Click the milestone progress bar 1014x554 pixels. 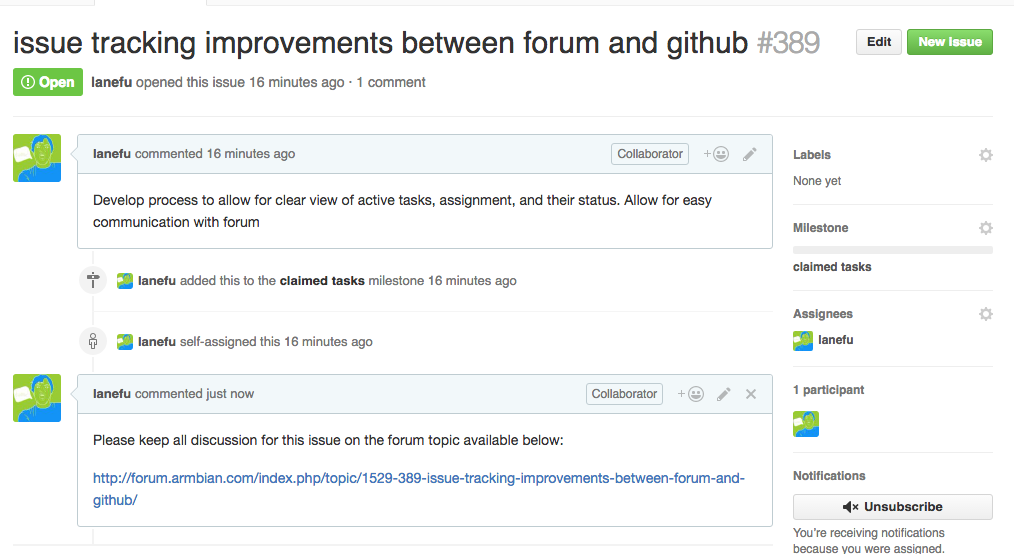click(x=892, y=250)
